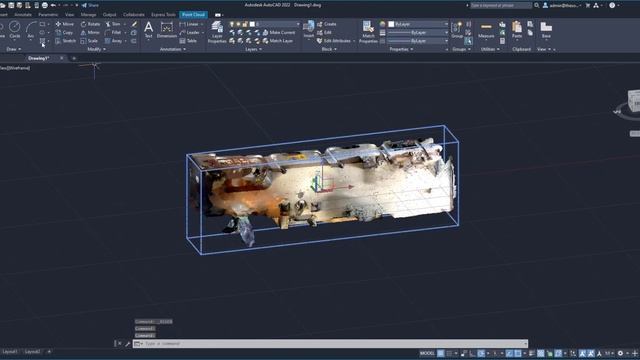Viewport: 640px width, 360px height.
Task: Click the Text annotation tool
Action: (x=149, y=30)
